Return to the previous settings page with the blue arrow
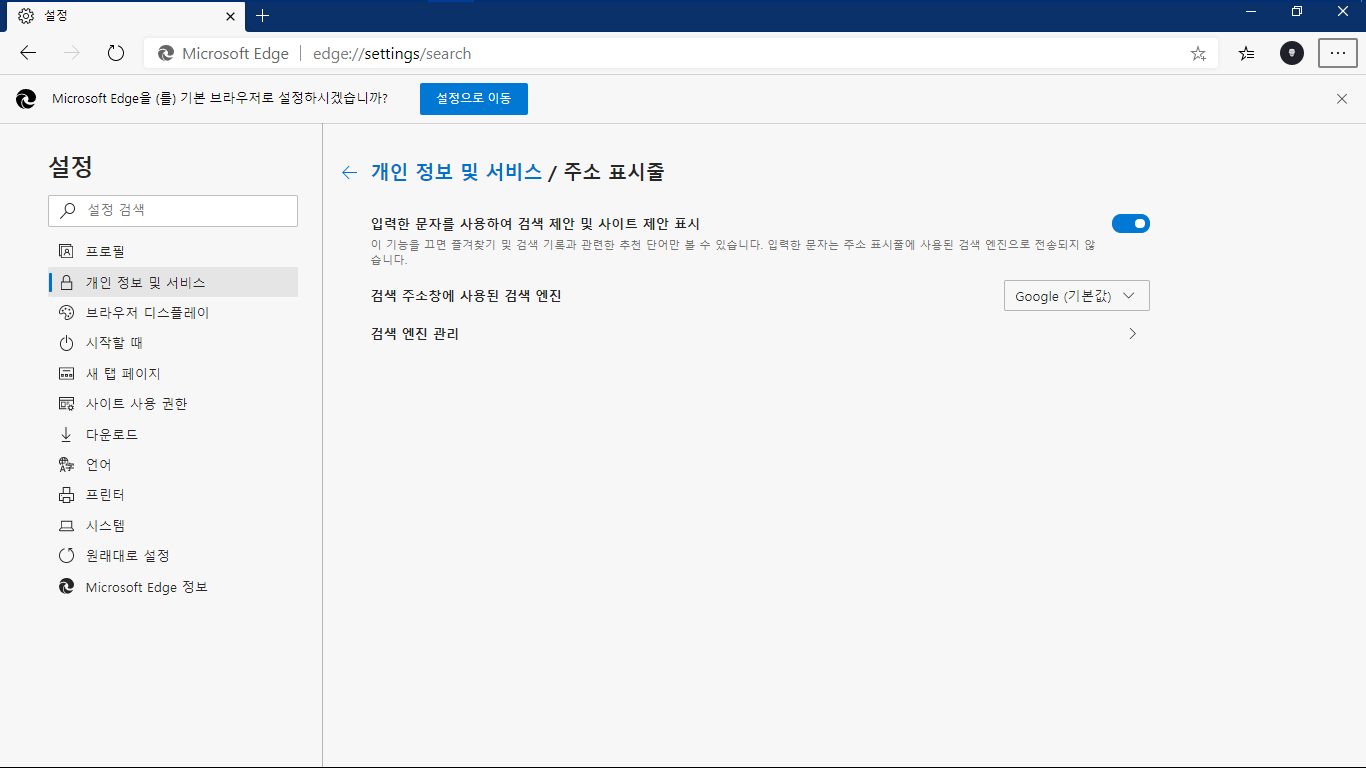This screenshot has height=768, width=1366. pyautogui.click(x=349, y=172)
